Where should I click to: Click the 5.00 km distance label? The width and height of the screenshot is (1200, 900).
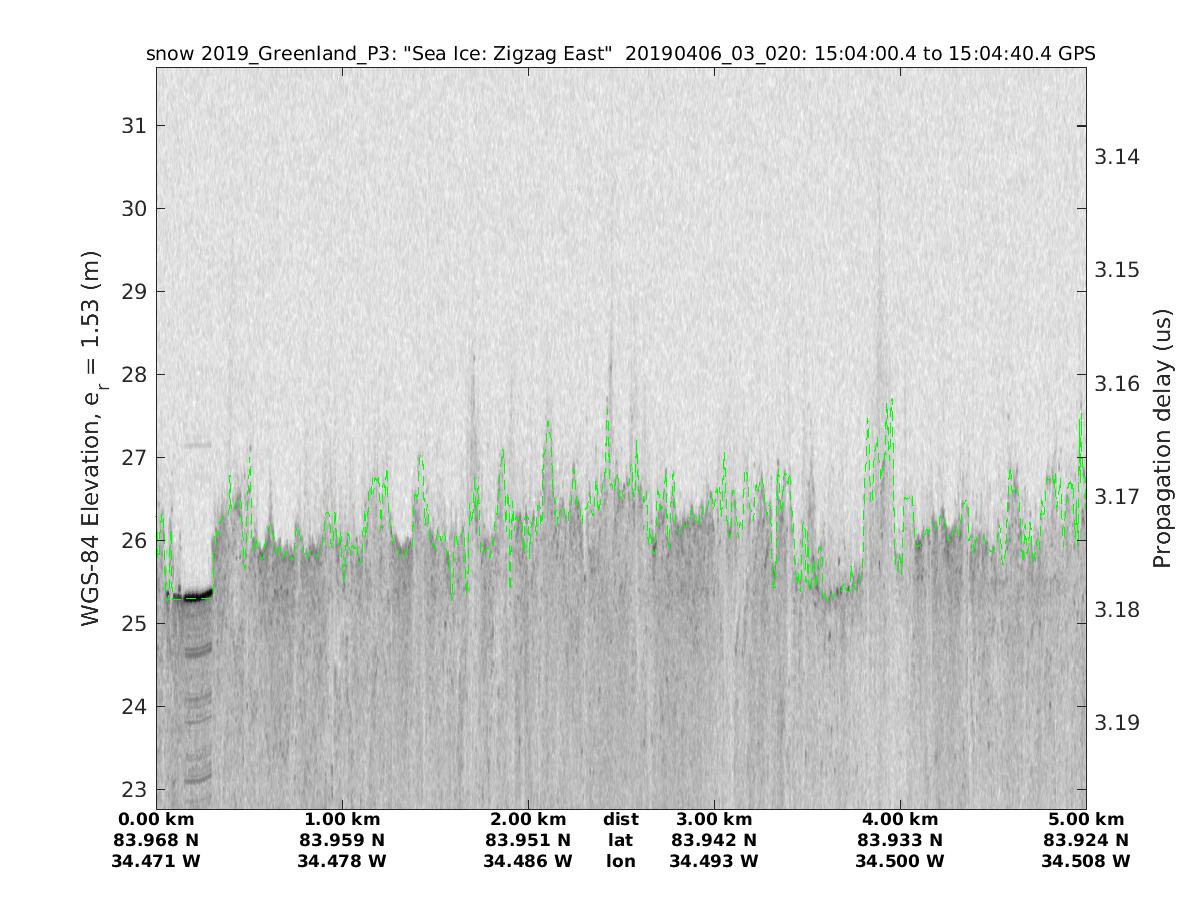(1085, 820)
